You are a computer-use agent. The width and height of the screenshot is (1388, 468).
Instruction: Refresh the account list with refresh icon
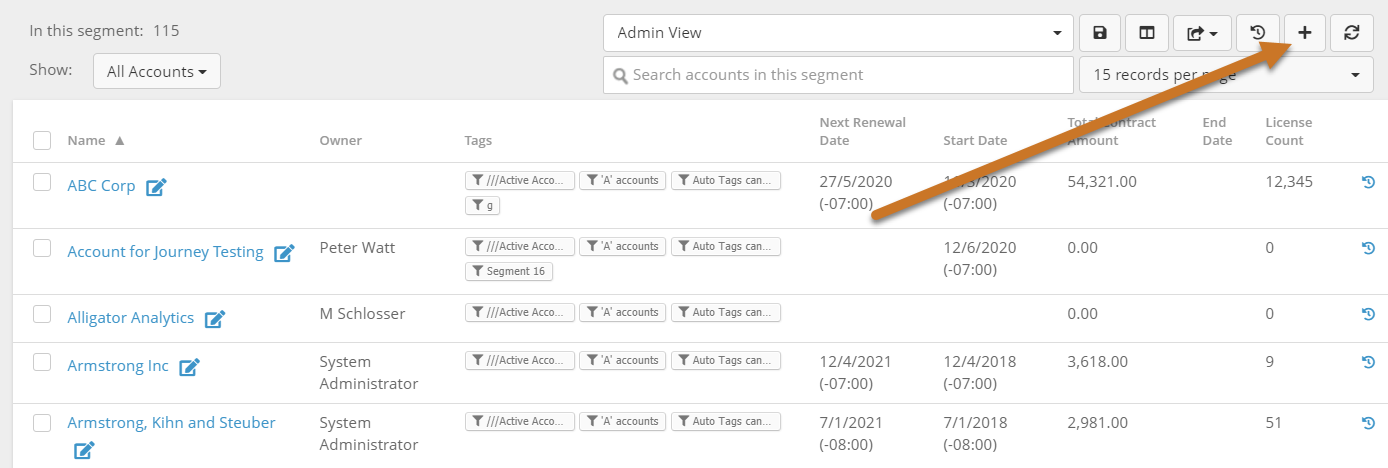tap(1352, 33)
